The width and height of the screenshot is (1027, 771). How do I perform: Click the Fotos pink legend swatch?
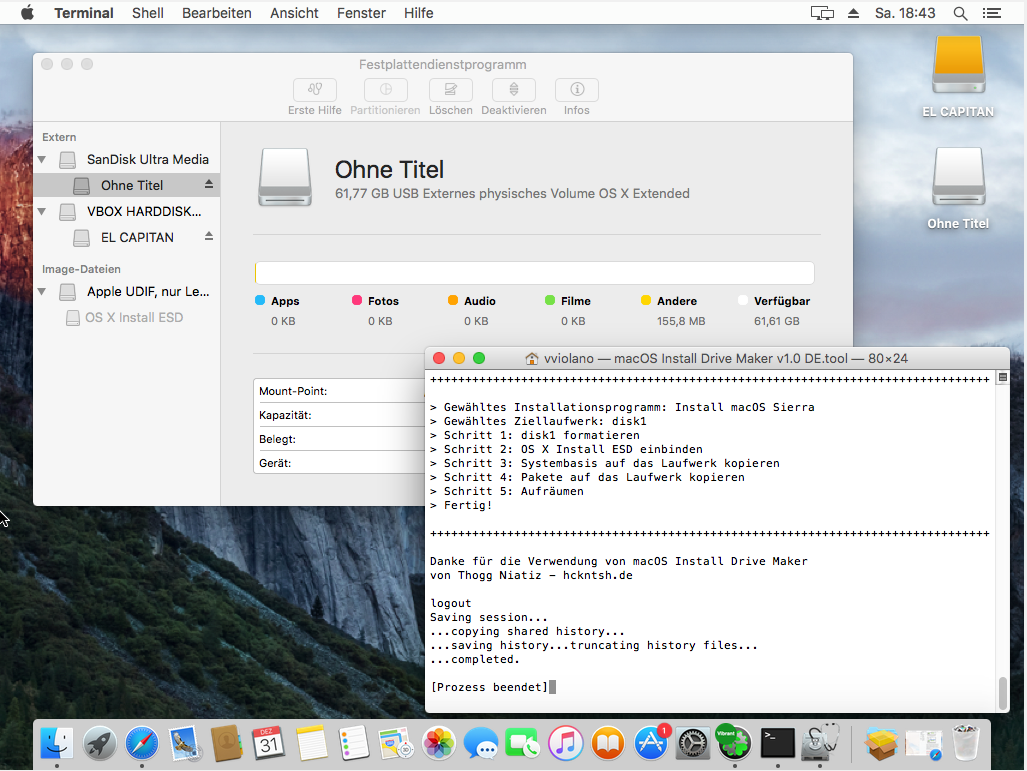[357, 300]
